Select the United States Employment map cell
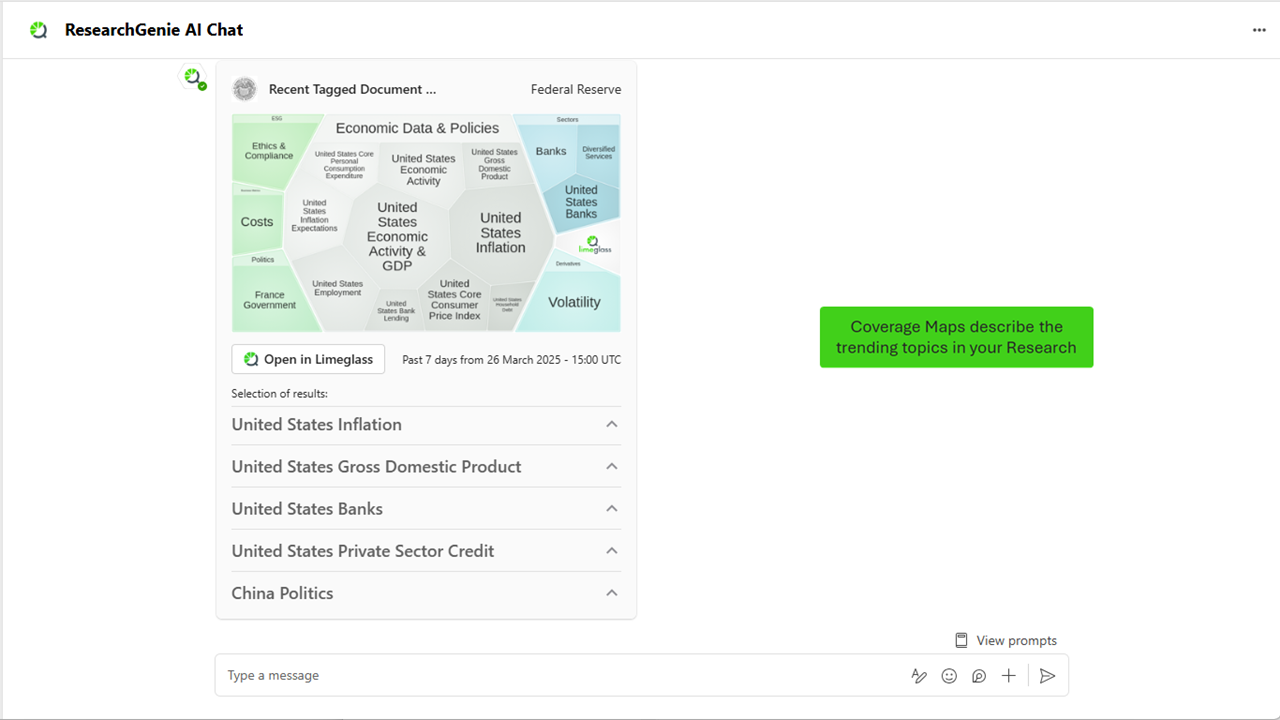This screenshot has height=720, width=1280. coord(337,288)
